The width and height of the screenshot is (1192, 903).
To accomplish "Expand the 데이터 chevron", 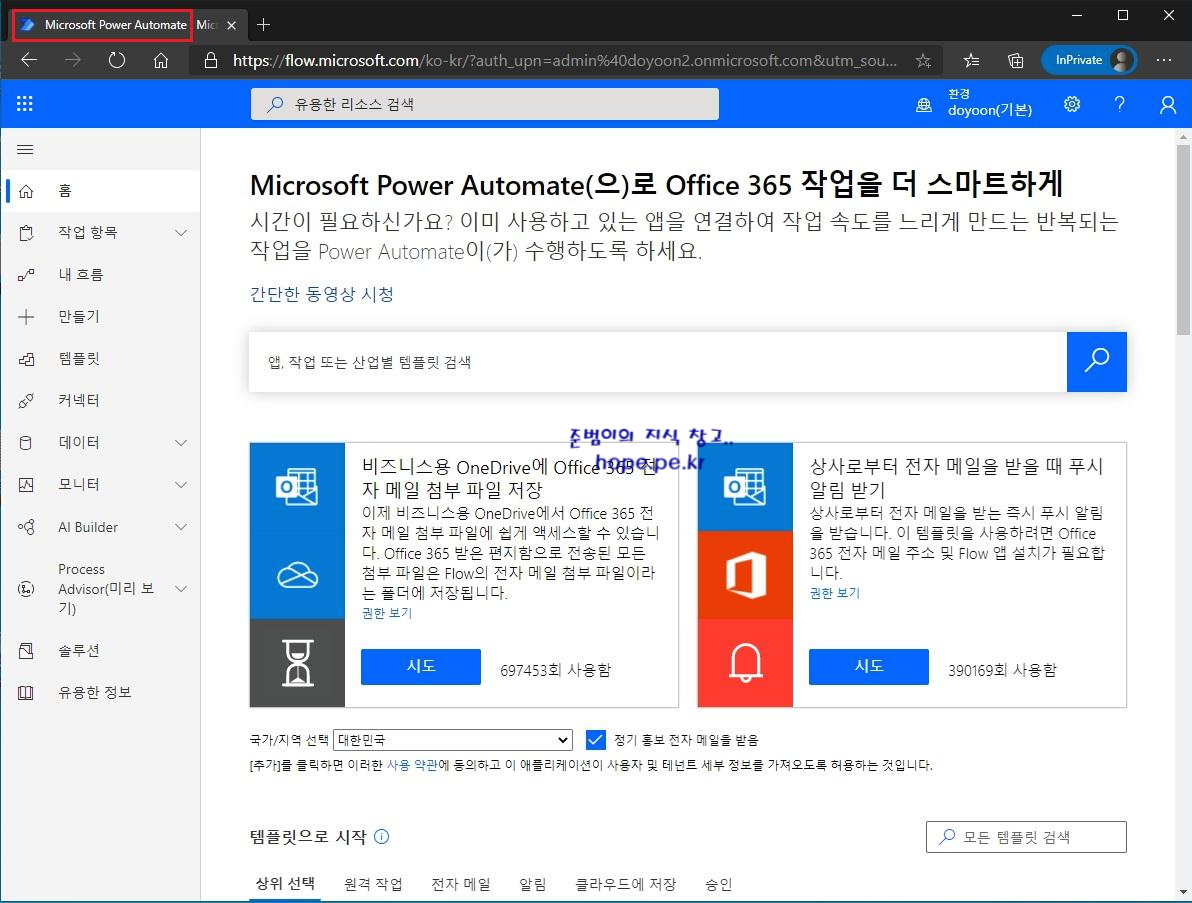I will 181,442.
